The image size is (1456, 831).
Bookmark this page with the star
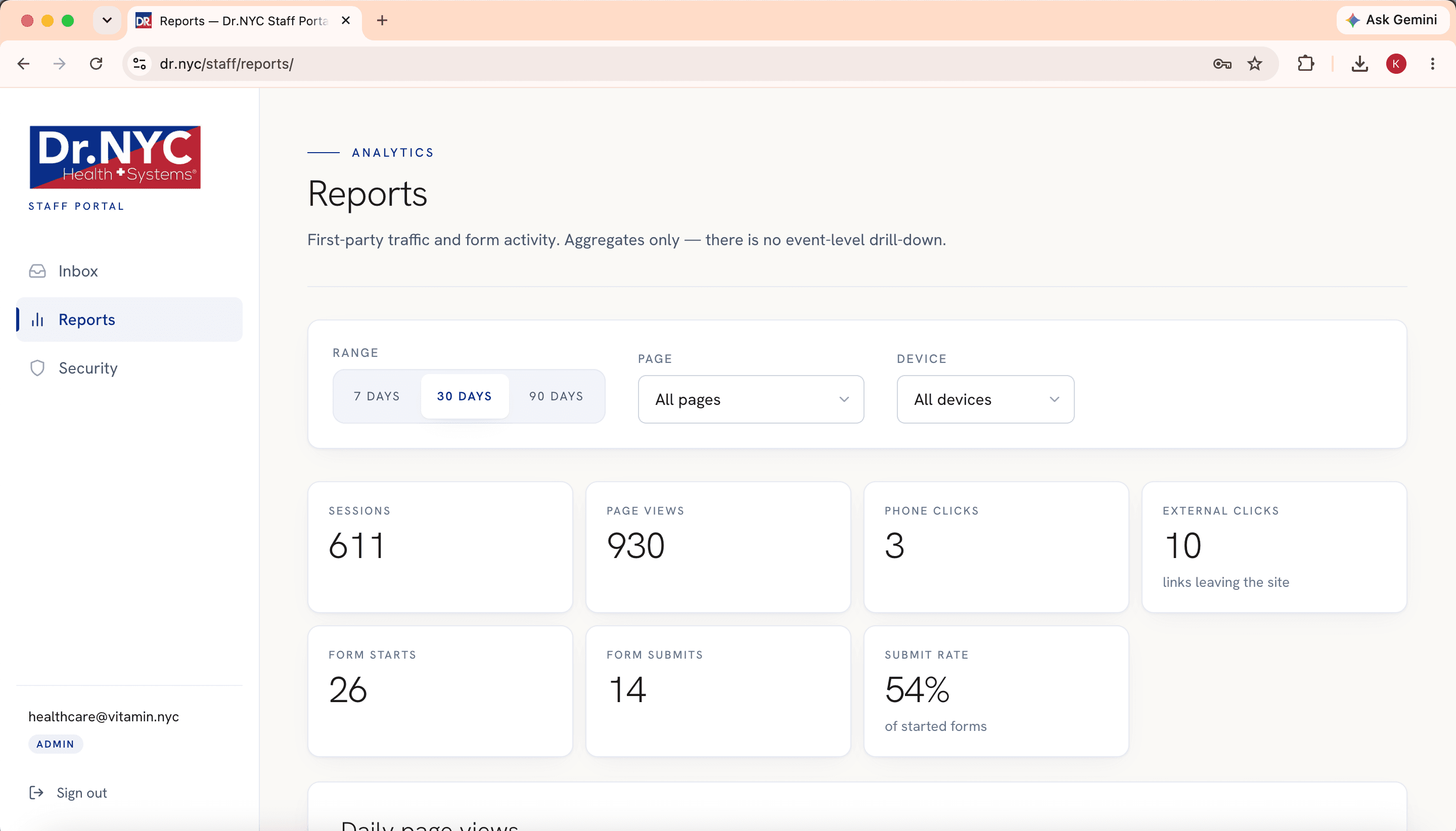click(1254, 64)
